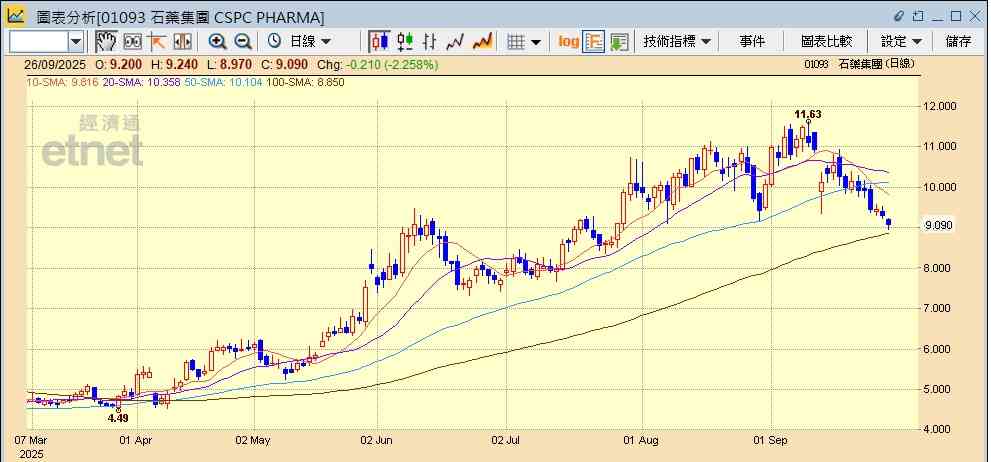Open the stock code combo box arrow
This screenshot has height=462, width=991.
(x=76, y=42)
